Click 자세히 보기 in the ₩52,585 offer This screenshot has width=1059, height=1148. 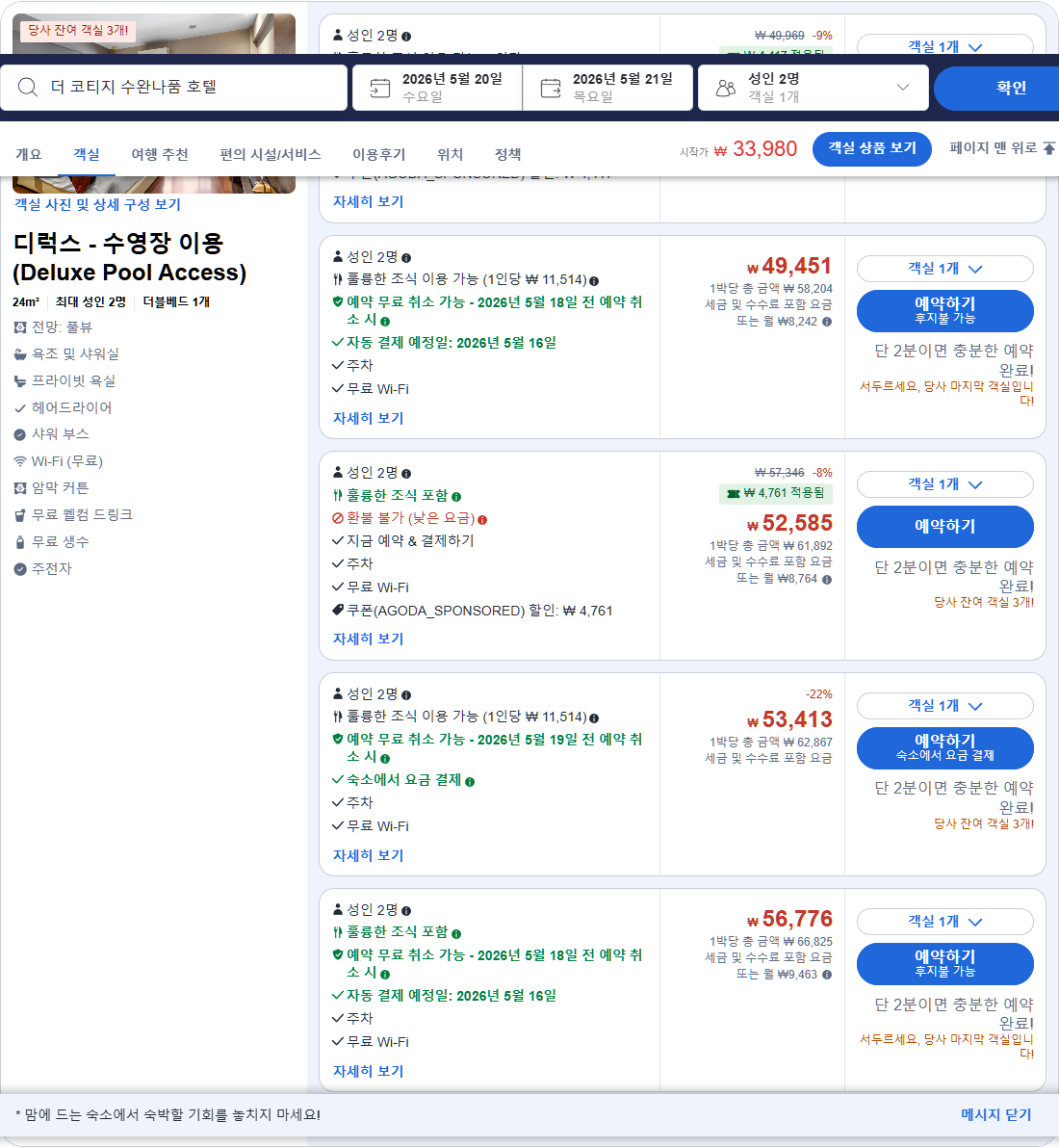[368, 639]
